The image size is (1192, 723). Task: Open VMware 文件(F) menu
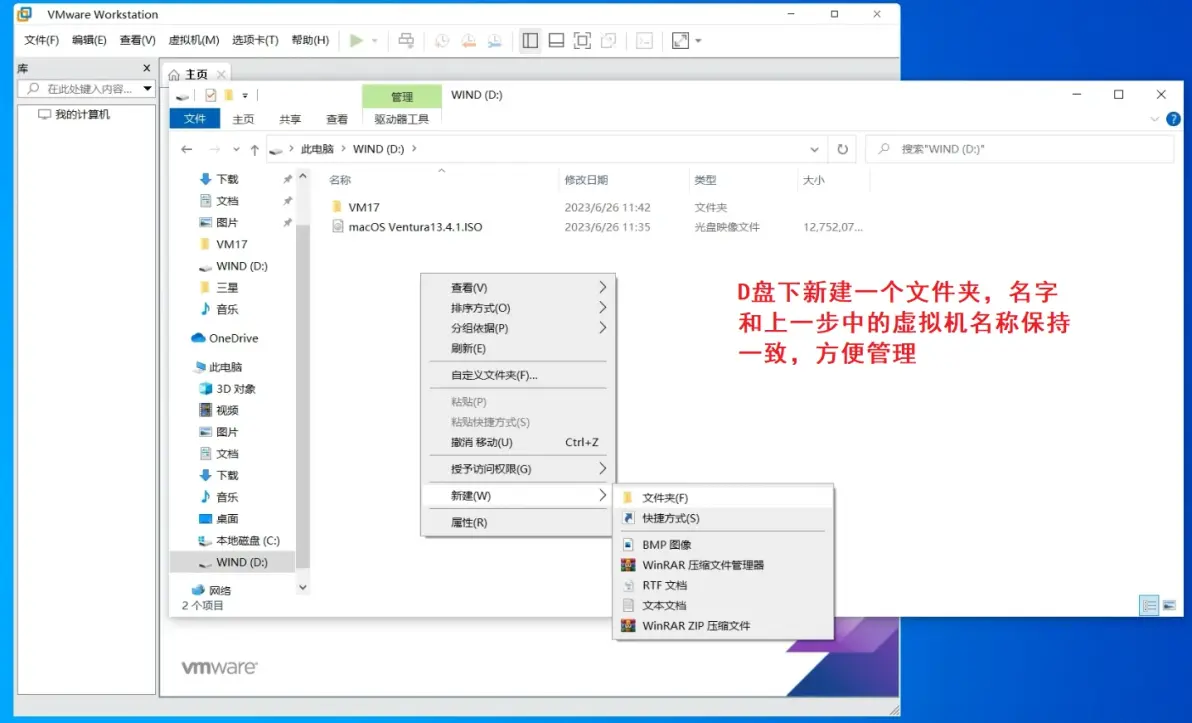click(x=41, y=40)
